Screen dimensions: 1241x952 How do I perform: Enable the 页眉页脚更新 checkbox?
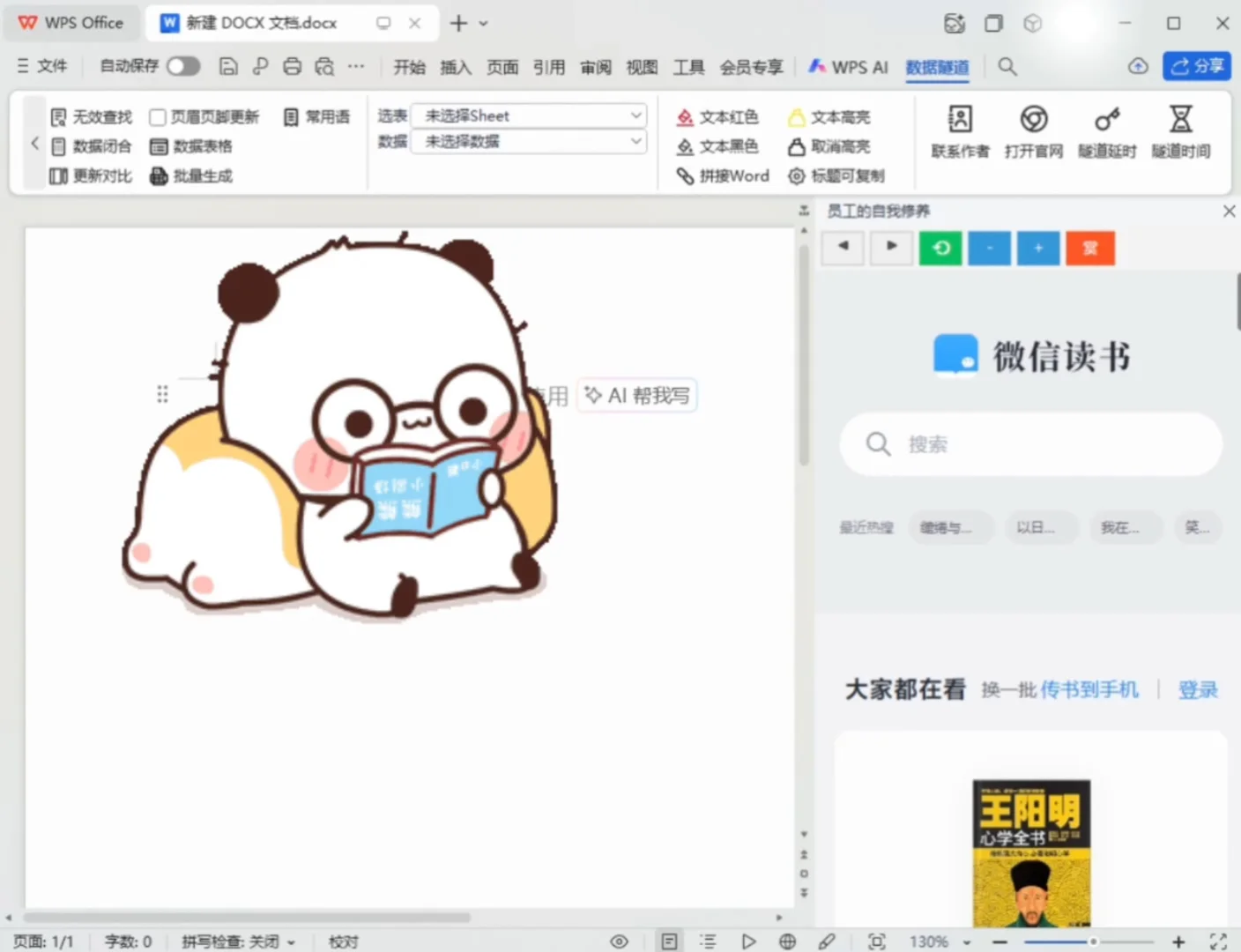point(158,117)
